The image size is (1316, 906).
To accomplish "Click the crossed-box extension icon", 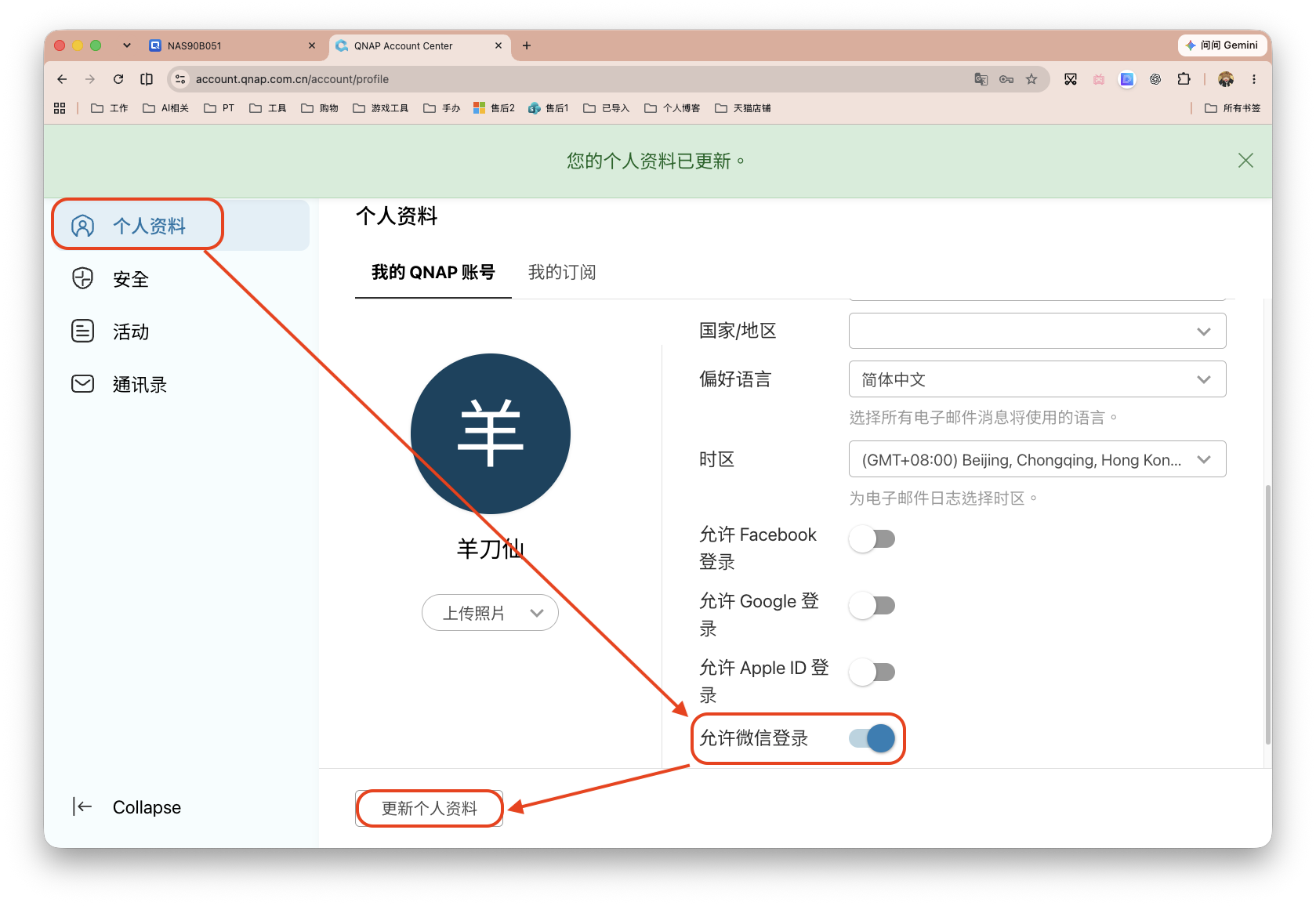I will click(1071, 79).
